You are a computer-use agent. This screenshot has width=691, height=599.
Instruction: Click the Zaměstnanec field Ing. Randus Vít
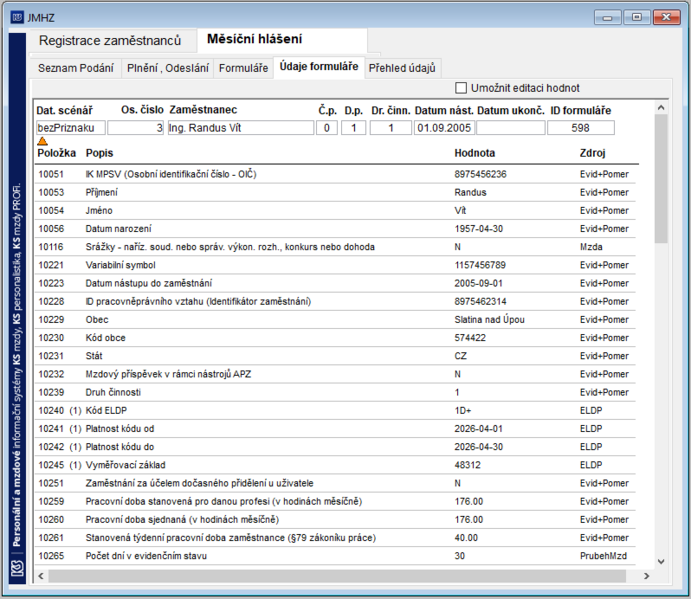point(241,128)
